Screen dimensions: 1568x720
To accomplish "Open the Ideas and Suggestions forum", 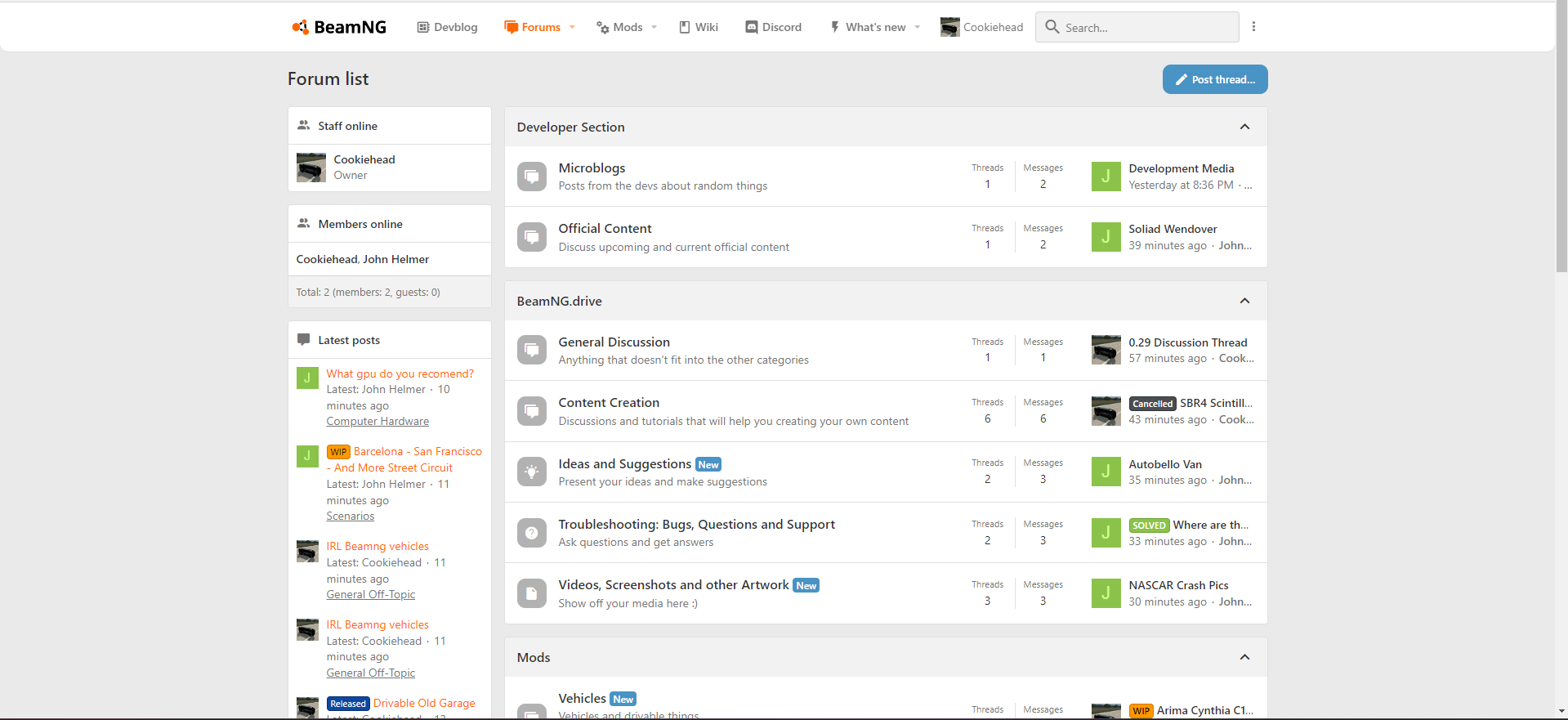I will [625, 463].
